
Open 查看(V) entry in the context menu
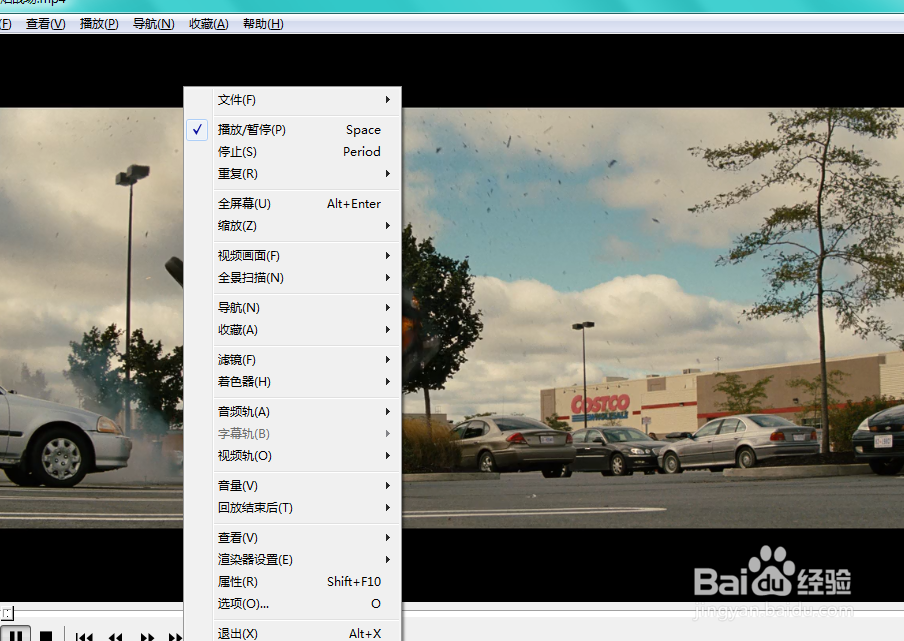[x=293, y=537]
